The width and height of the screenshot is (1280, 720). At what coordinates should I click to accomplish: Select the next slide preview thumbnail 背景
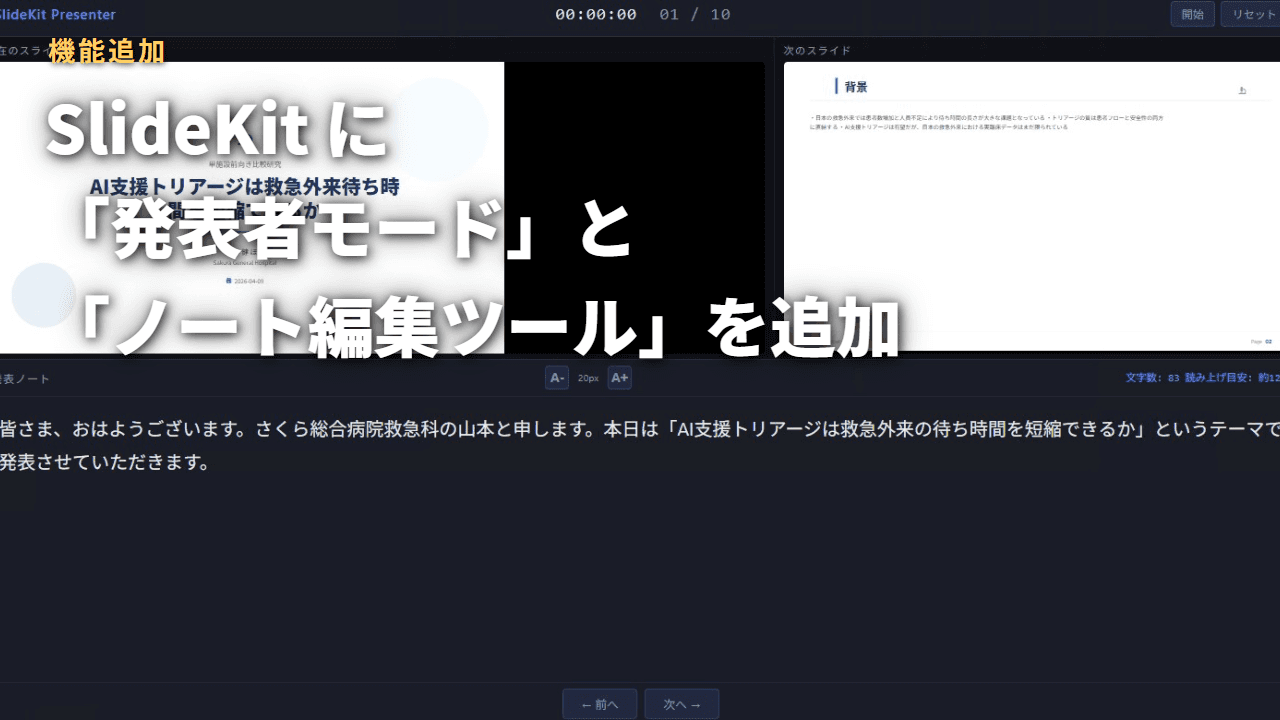(1032, 206)
